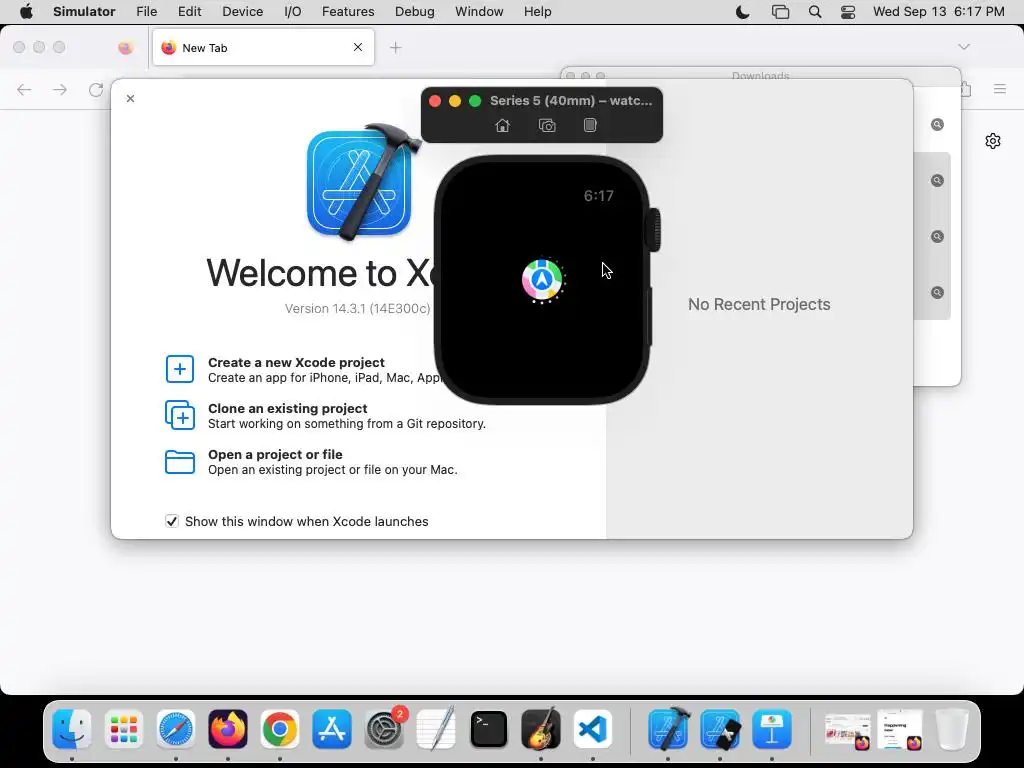This screenshot has width=1024, height=768.
Task: Open the Features menu
Action: tap(348, 12)
